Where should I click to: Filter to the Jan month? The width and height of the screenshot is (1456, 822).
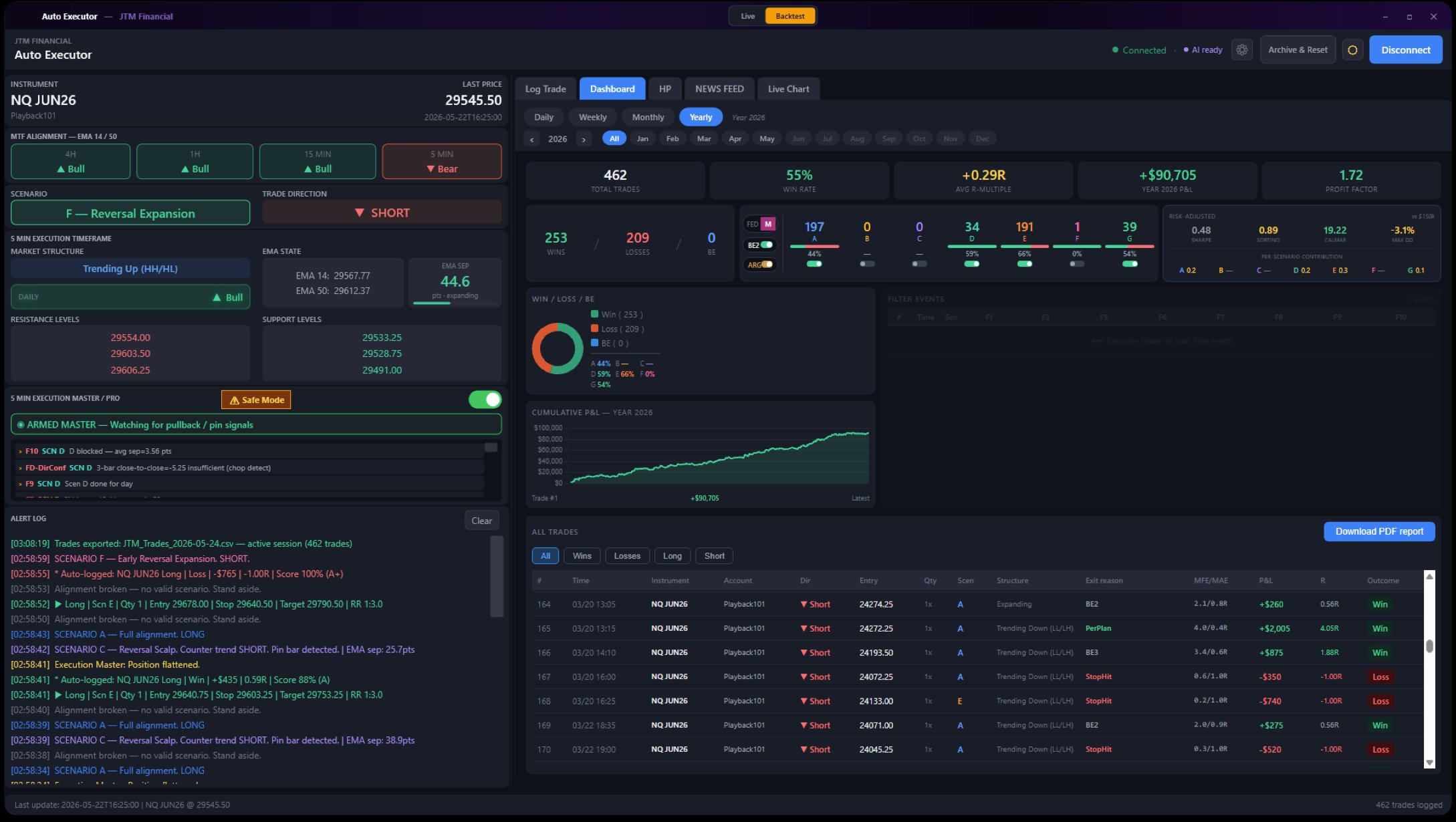pos(642,138)
